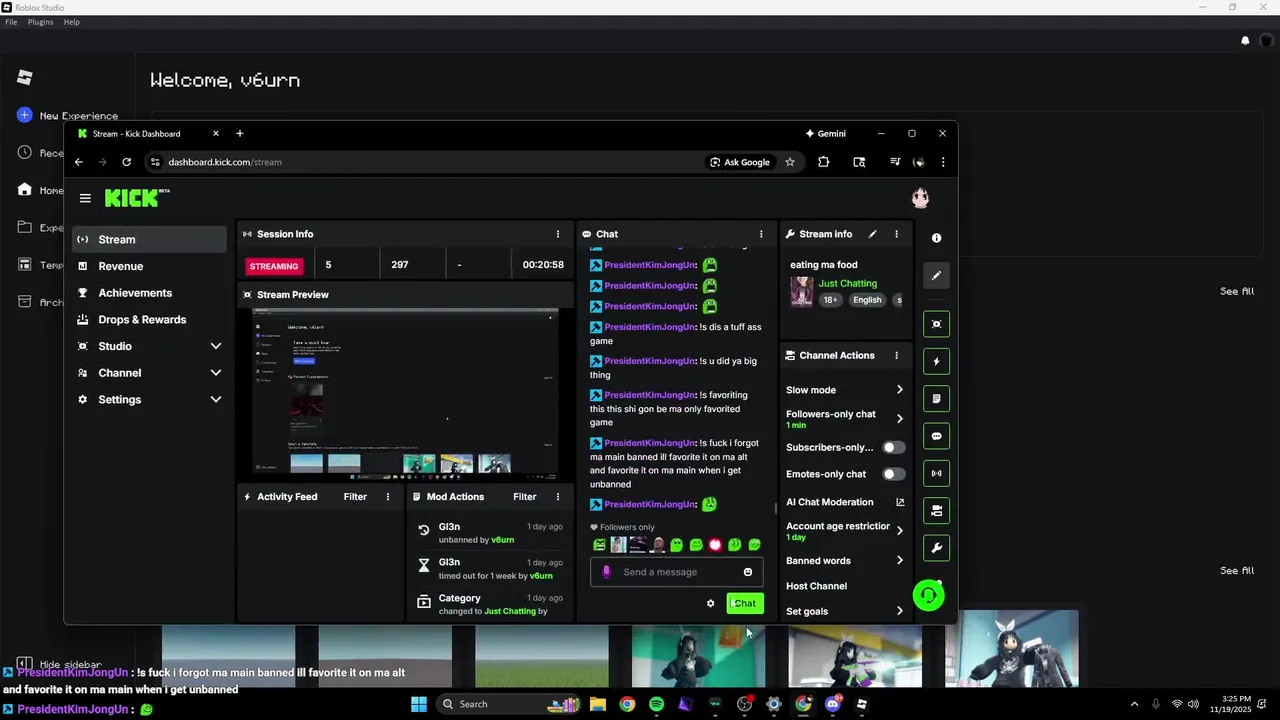Click the pencil edit widget on right rail
Screen dimensions: 1280x720
[936, 275]
